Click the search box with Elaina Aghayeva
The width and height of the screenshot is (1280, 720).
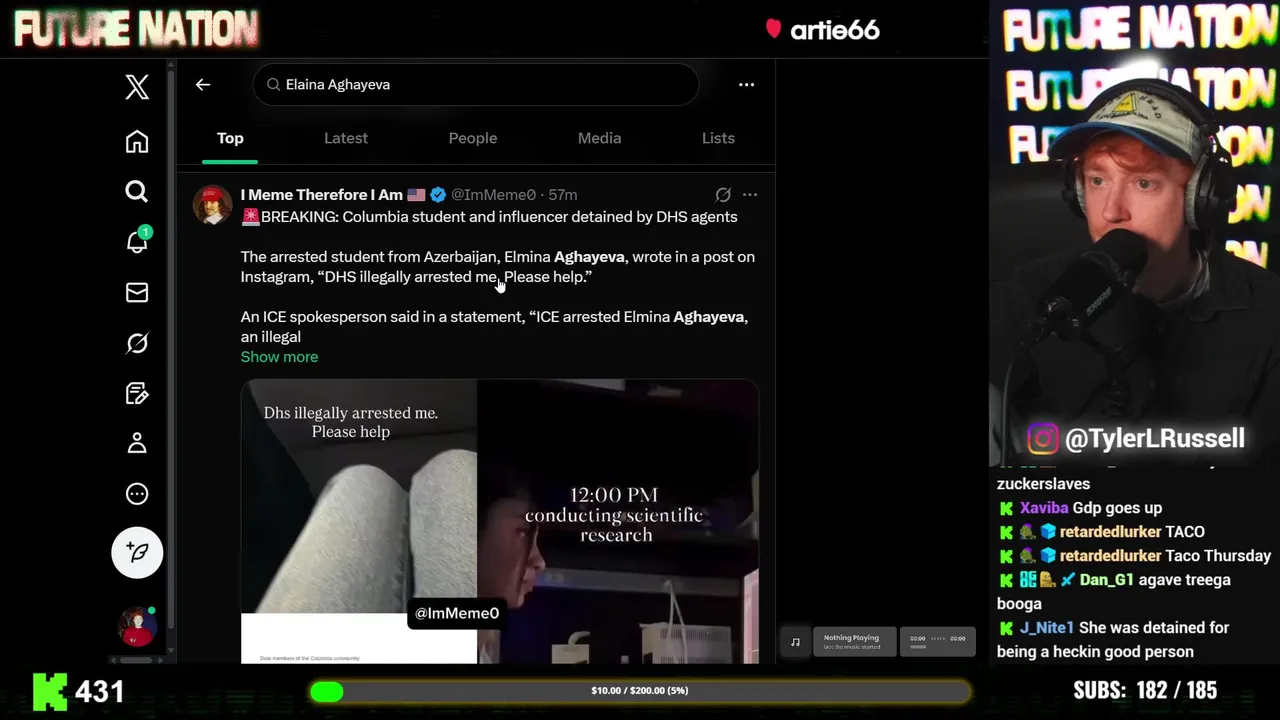(x=476, y=85)
